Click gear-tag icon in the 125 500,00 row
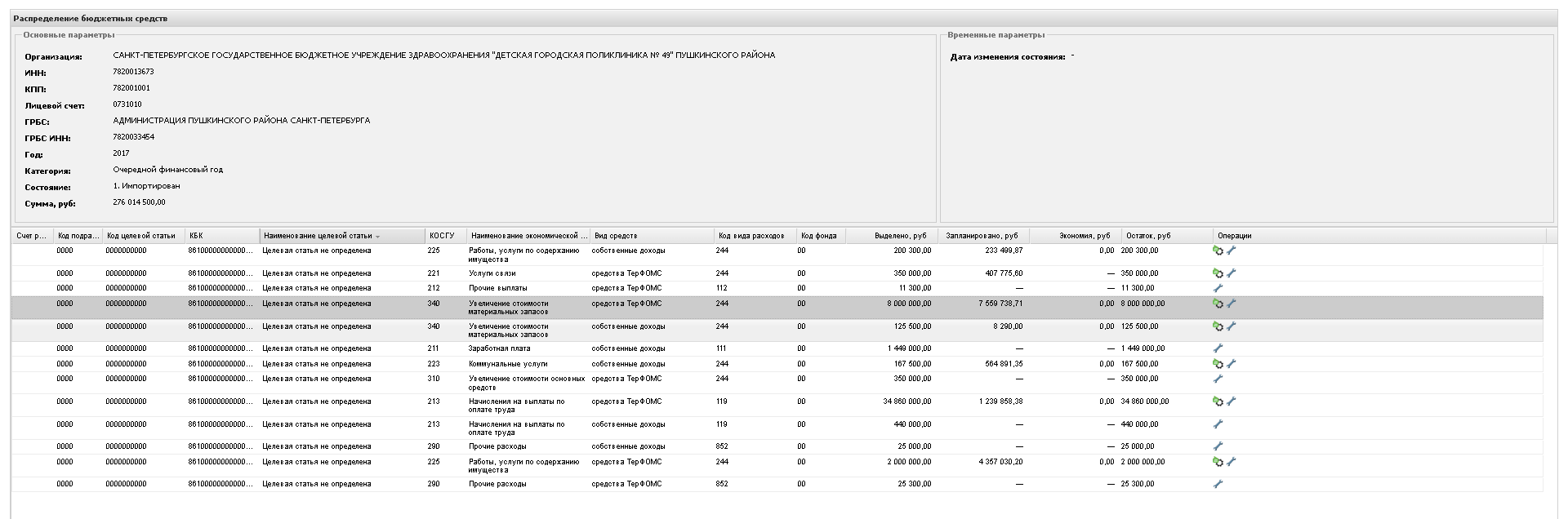Screen dimensions: 1568x519 1218,326
